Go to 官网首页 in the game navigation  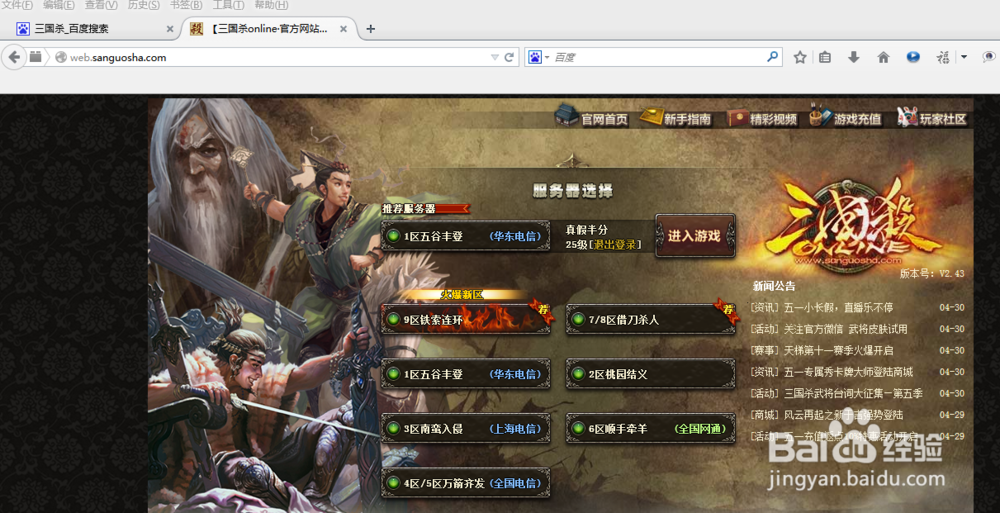point(591,118)
